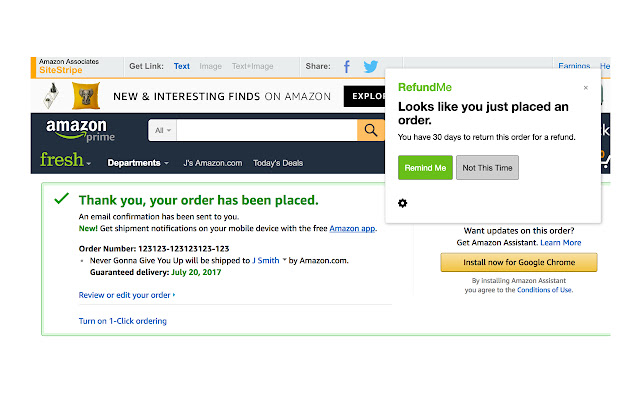Viewport: 640px width, 400px height.
Task: Click the Facebook share icon
Action: [x=347, y=67]
